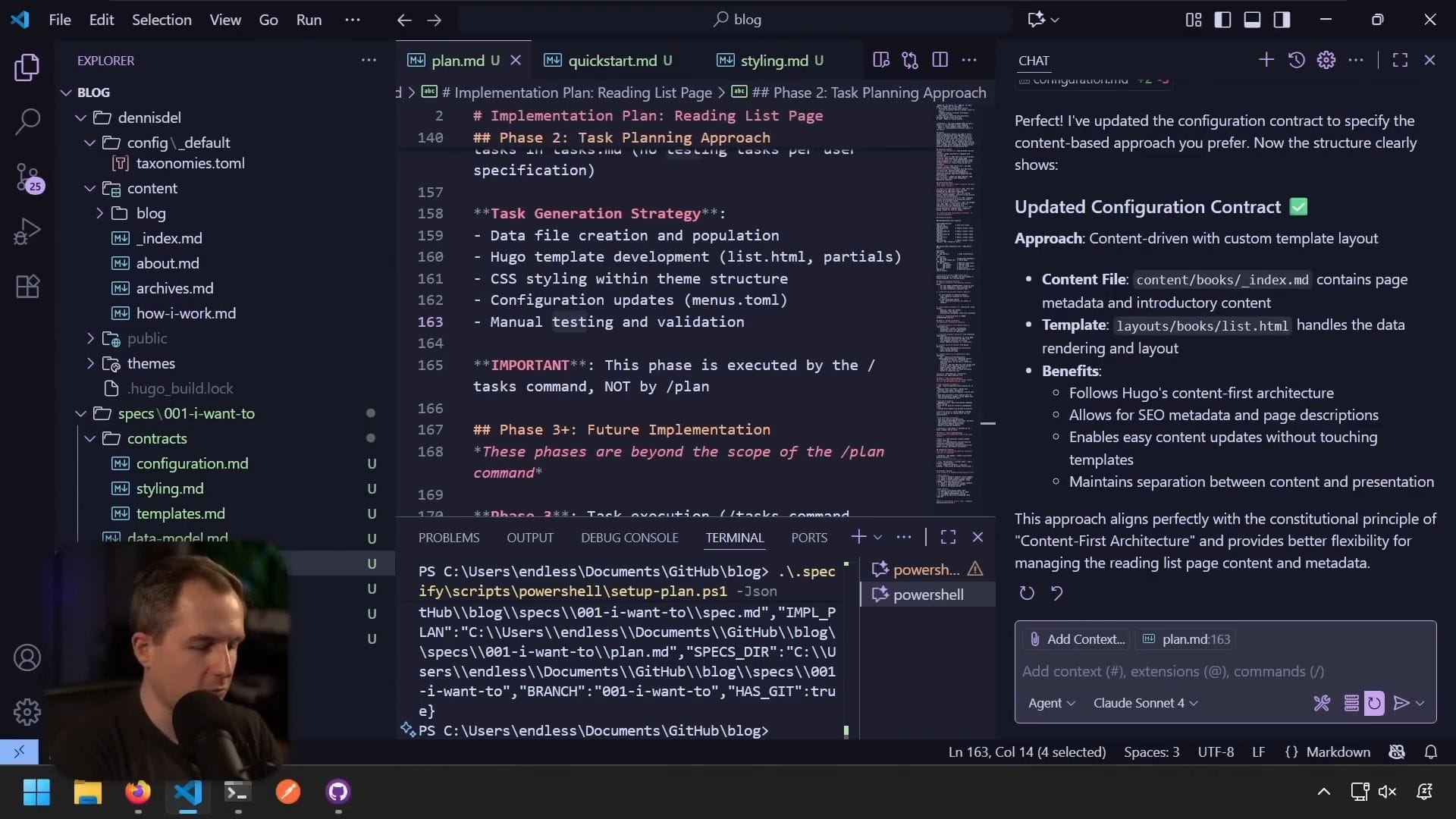Toggle the secondary side bar layout button

[x=1282, y=20]
